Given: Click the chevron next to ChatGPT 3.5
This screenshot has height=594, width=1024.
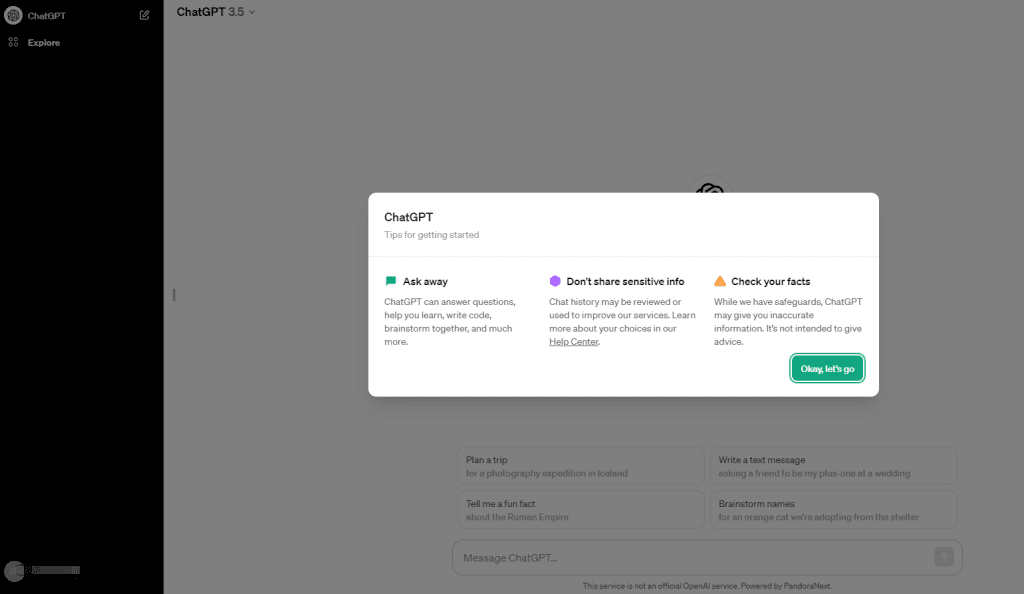Looking at the screenshot, I should tap(252, 12).
